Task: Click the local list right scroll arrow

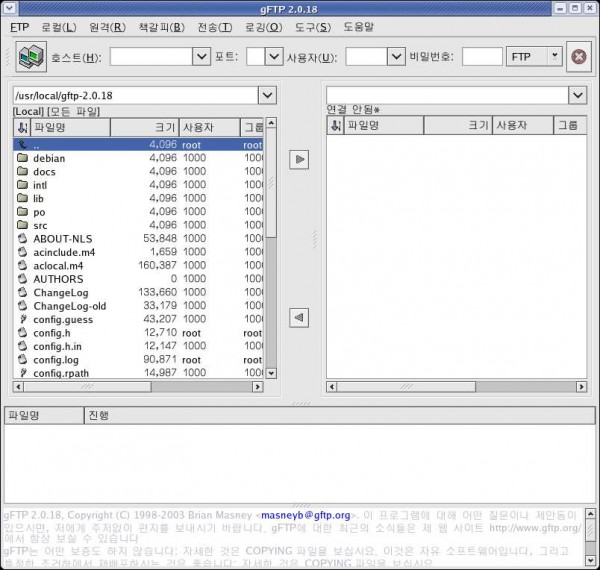Action: (x=258, y=387)
